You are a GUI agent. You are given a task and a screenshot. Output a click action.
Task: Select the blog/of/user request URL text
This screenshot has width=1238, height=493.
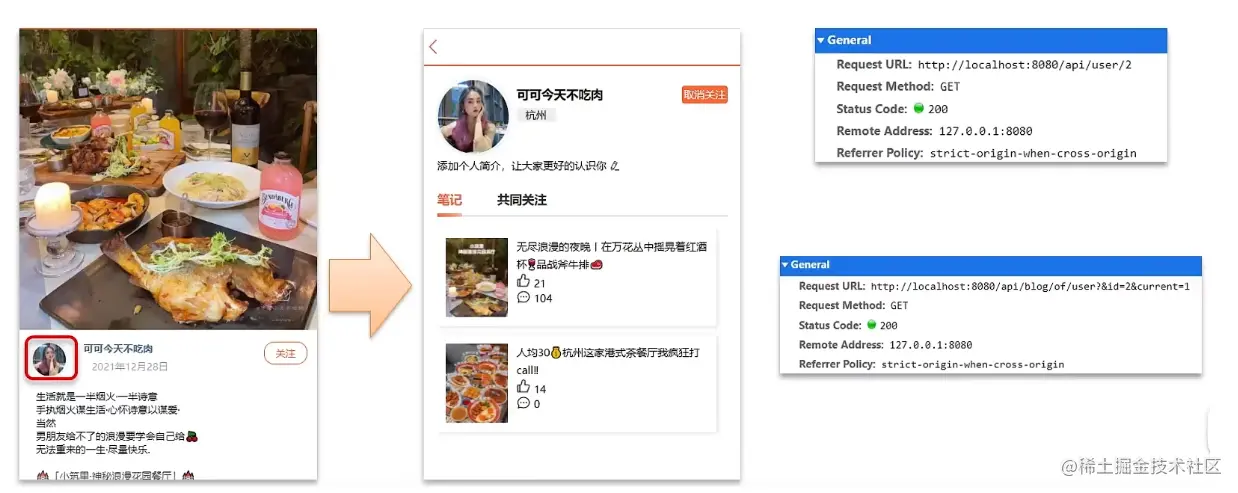(1029, 286)
